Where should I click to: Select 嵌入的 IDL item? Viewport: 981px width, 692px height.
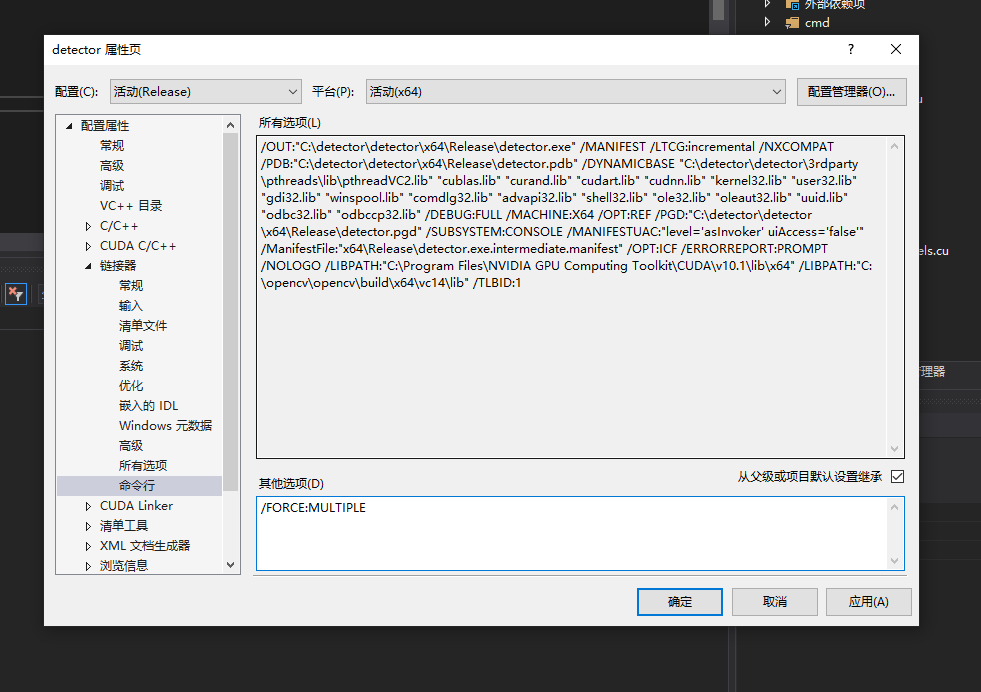point(148,406)
